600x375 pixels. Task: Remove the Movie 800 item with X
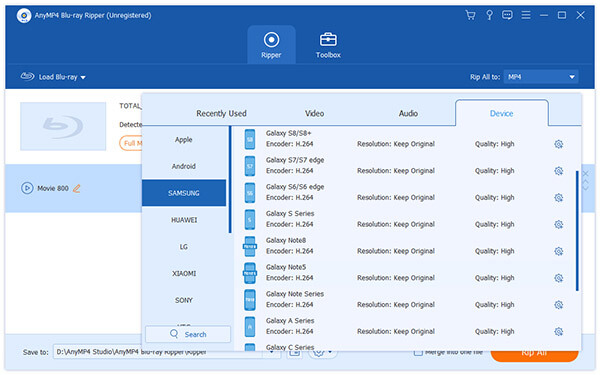pos(585,174)
